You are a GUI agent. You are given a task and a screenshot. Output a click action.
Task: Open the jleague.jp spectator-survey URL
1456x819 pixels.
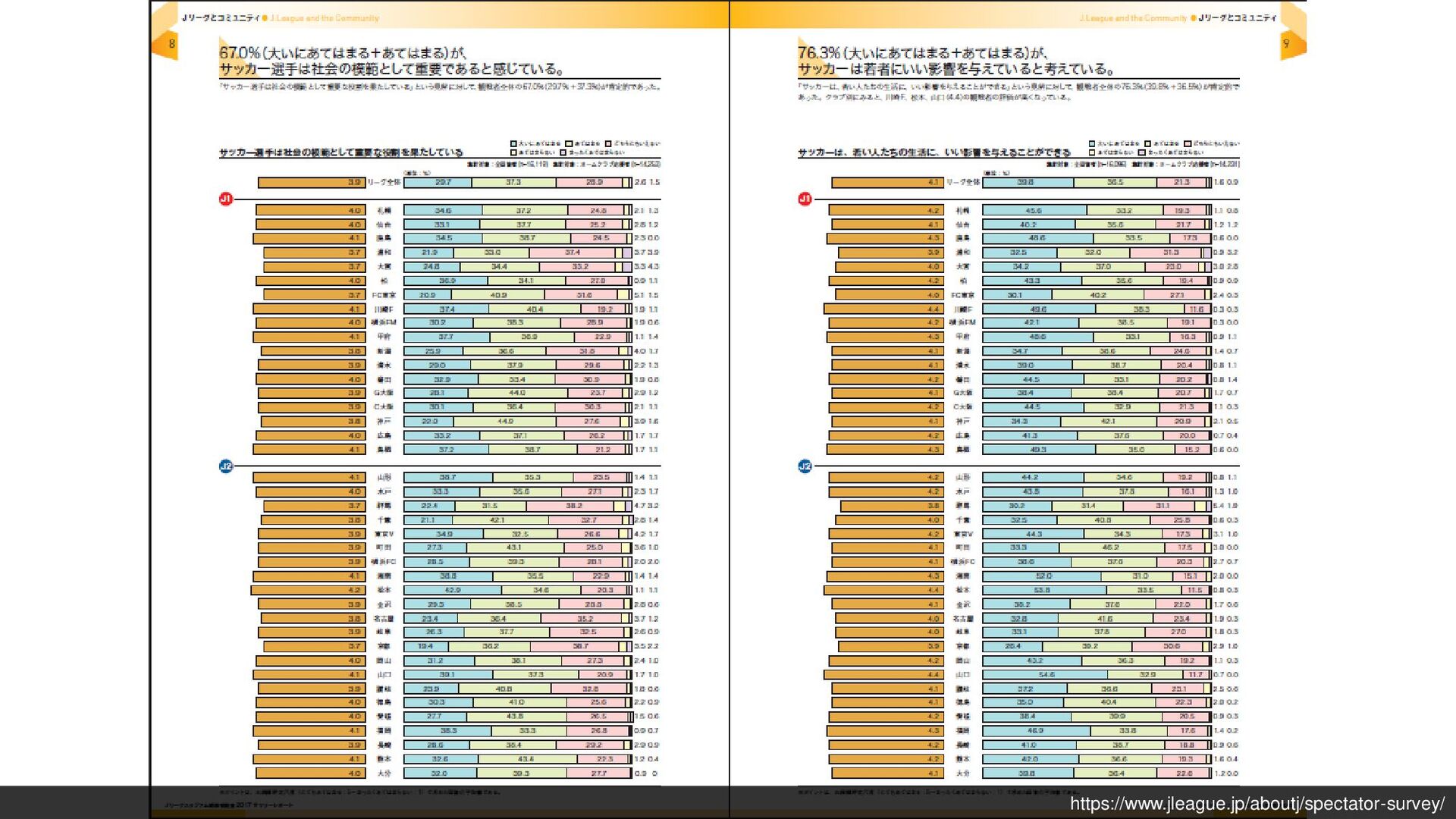(x=1257, y=804)
